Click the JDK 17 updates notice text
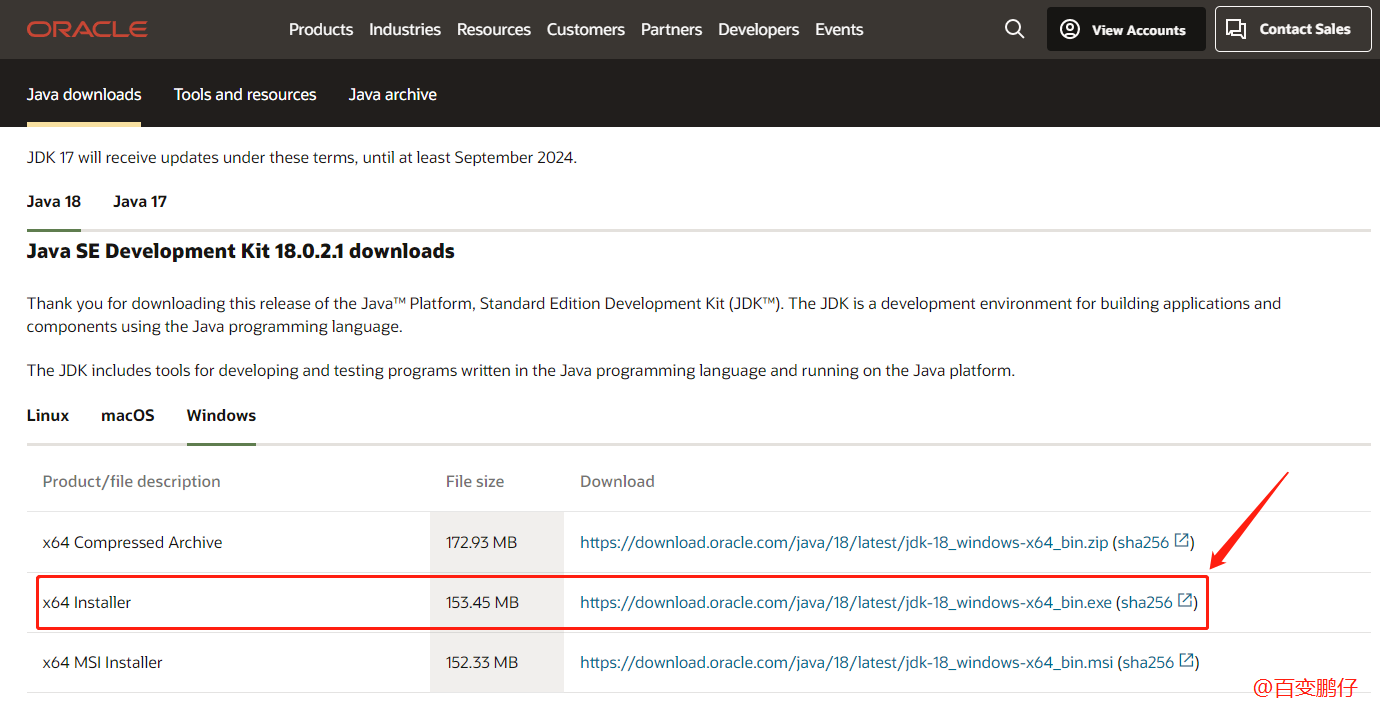This screenshot has width=1380, height=723. (x=302, y=158)
